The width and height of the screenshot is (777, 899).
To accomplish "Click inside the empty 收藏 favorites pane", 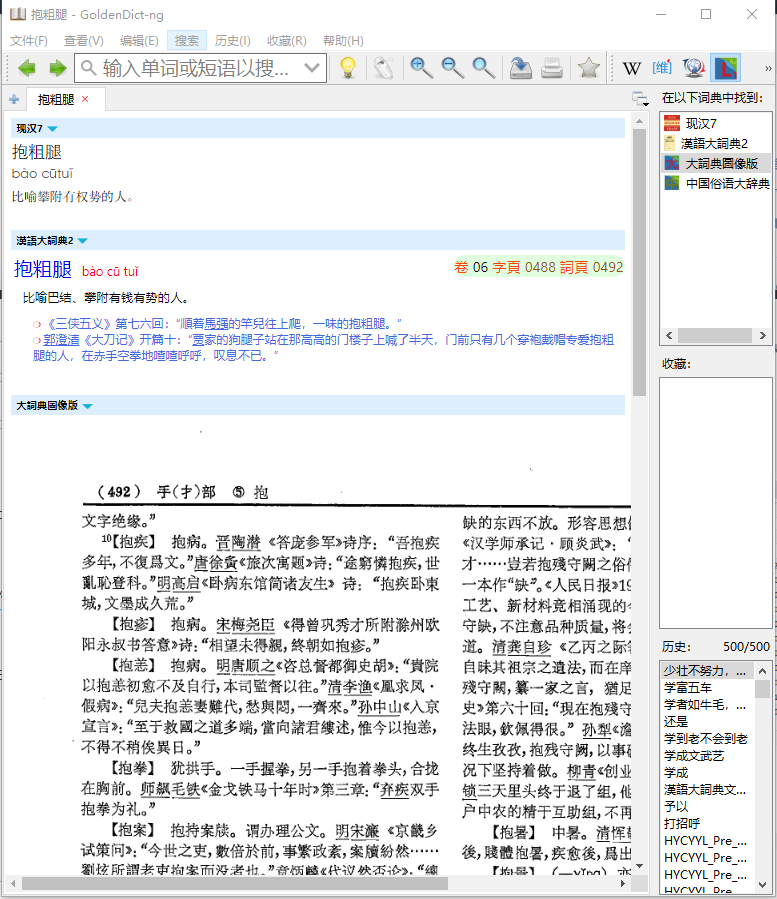I will coord(716,503).
